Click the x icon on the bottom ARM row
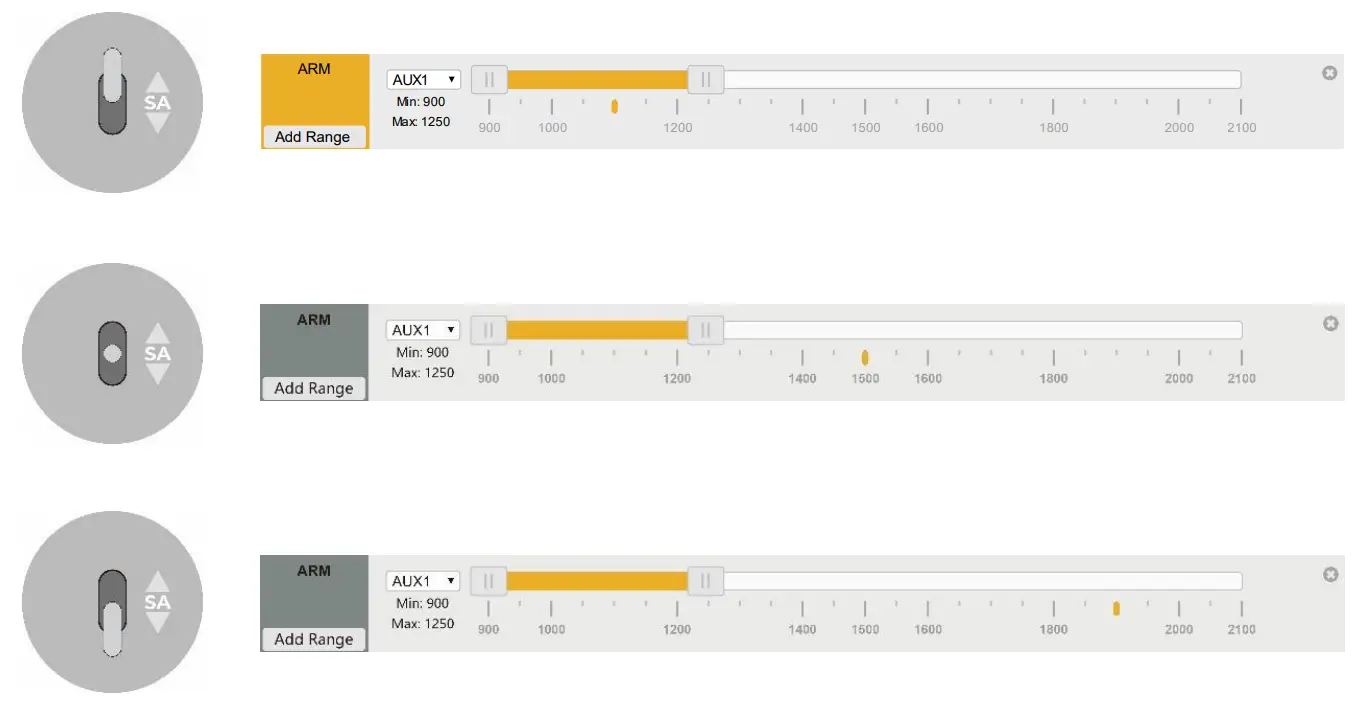The height and width of the screenshot is (702, 1358). pyautogui.click(x=1330, y=574)
